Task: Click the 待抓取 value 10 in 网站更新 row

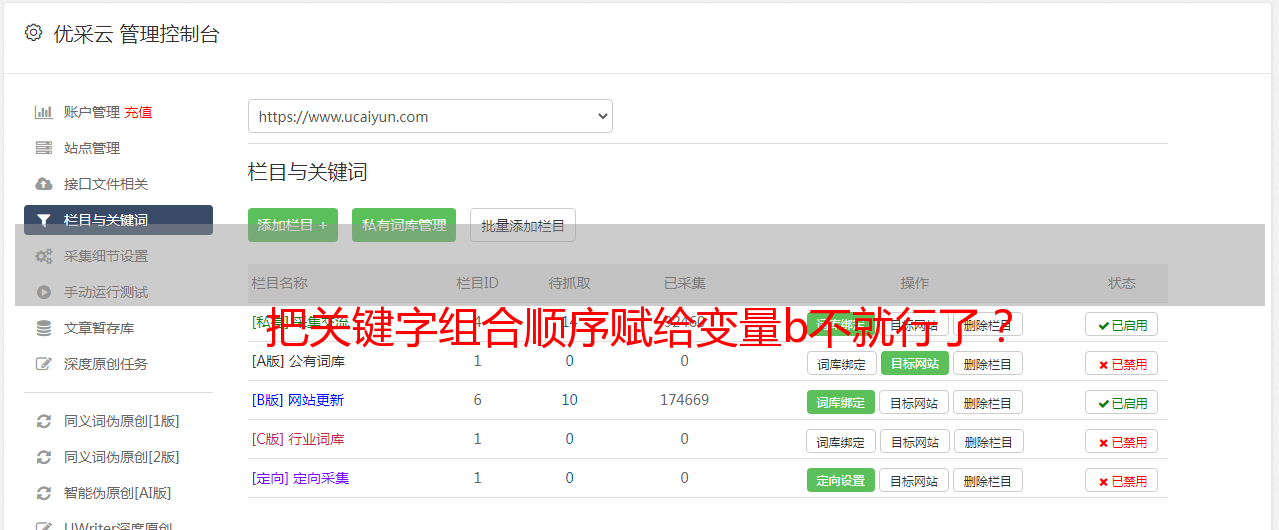Action: tap(570, 400)
